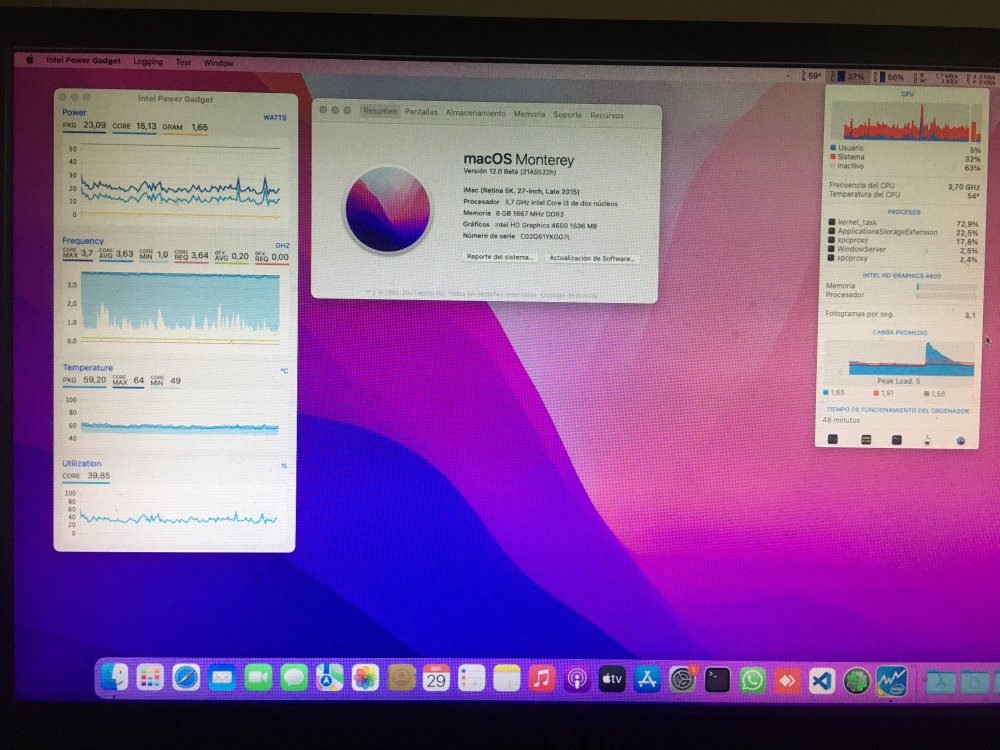Click the Temperature heading in Intel Power Gadget

click(87, 367)
